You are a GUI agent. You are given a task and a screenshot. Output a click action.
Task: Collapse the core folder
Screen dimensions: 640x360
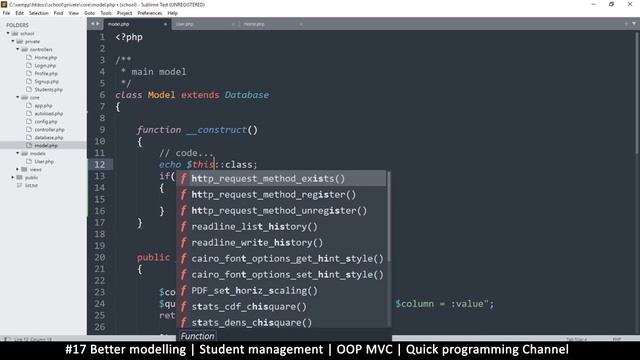(18, 98)
